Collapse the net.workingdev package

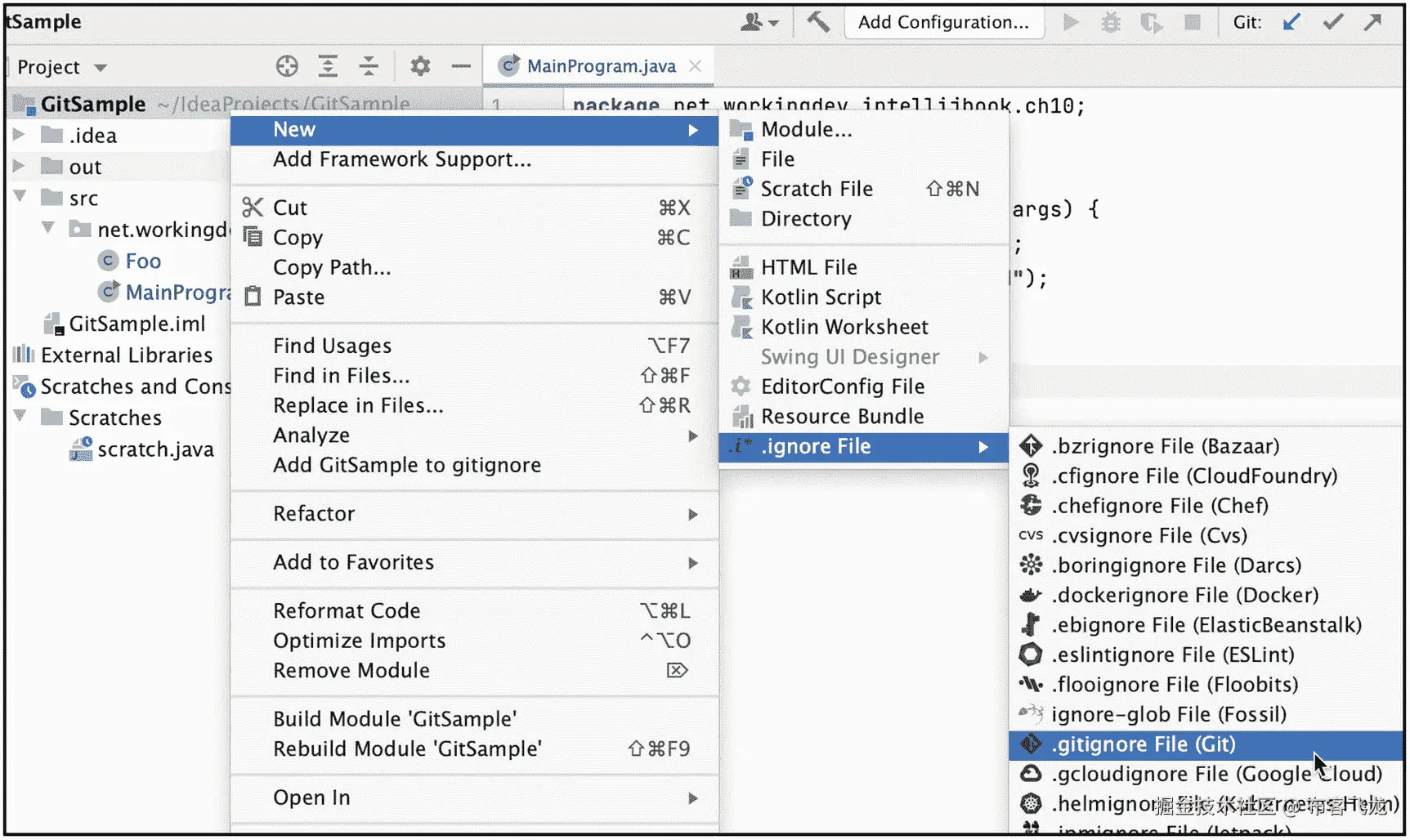49,229
